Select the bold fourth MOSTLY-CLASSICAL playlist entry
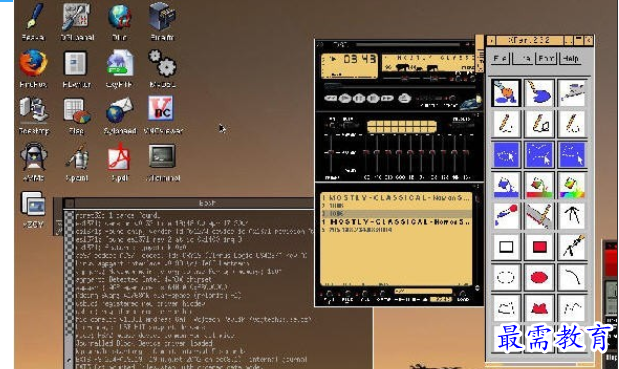619x369 pixels. [x=396, y=222]
